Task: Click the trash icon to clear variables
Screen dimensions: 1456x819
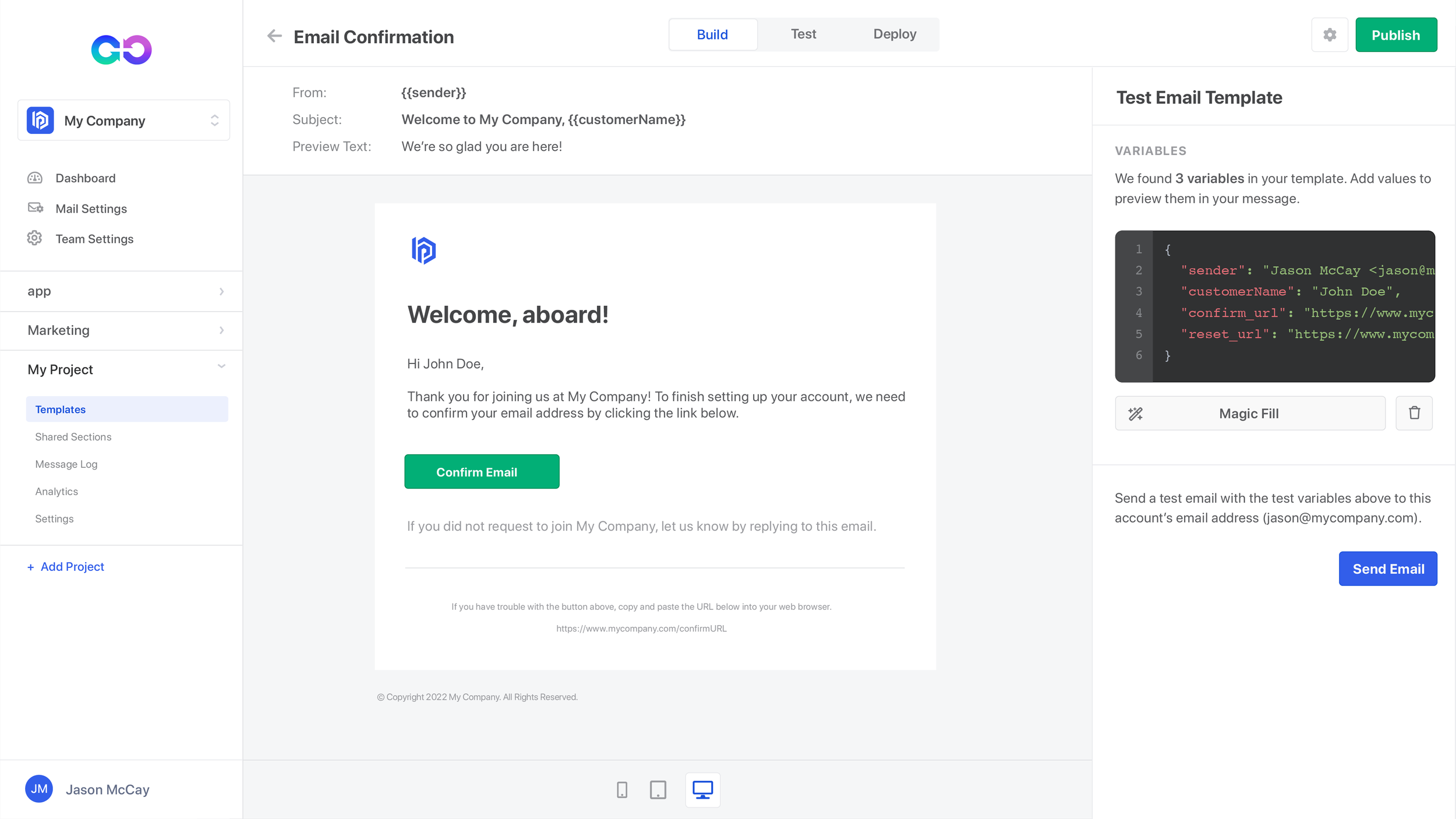Action: 1413,413
